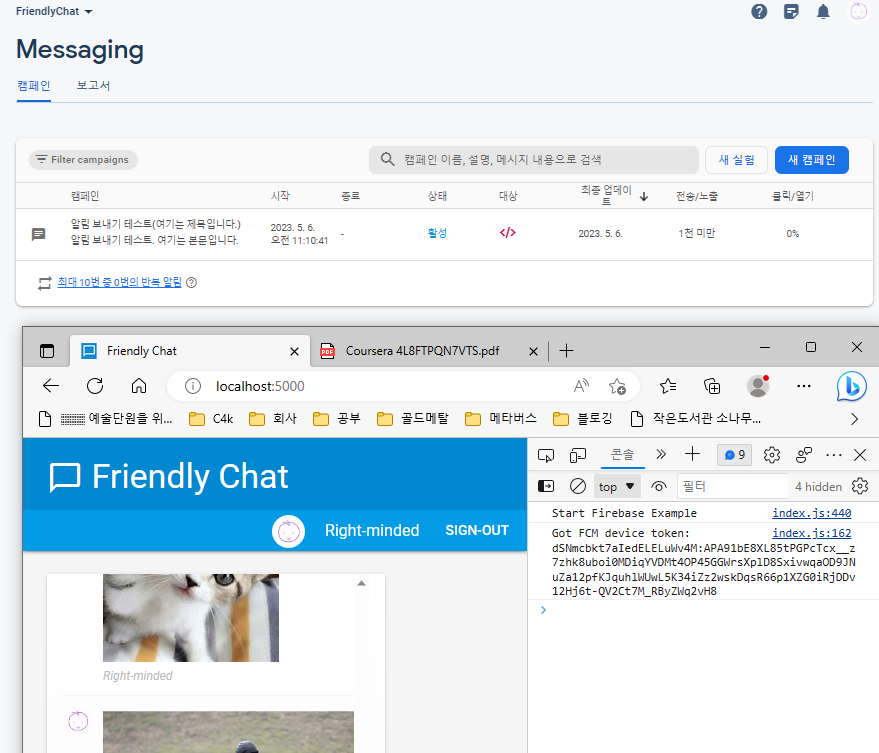Go back in the browser

pos(51,386)
